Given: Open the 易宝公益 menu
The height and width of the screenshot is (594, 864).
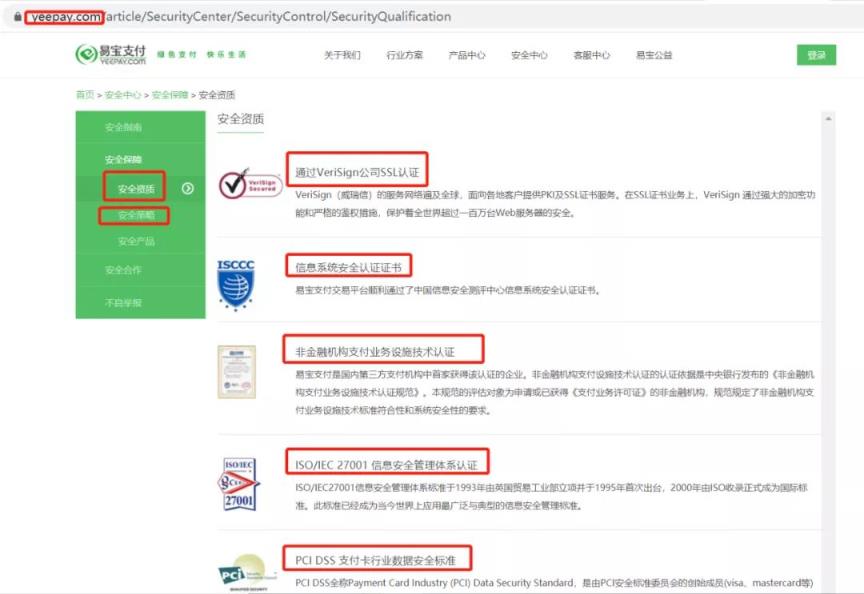Looking at the screenshot, I should click(x=654, y=55).
